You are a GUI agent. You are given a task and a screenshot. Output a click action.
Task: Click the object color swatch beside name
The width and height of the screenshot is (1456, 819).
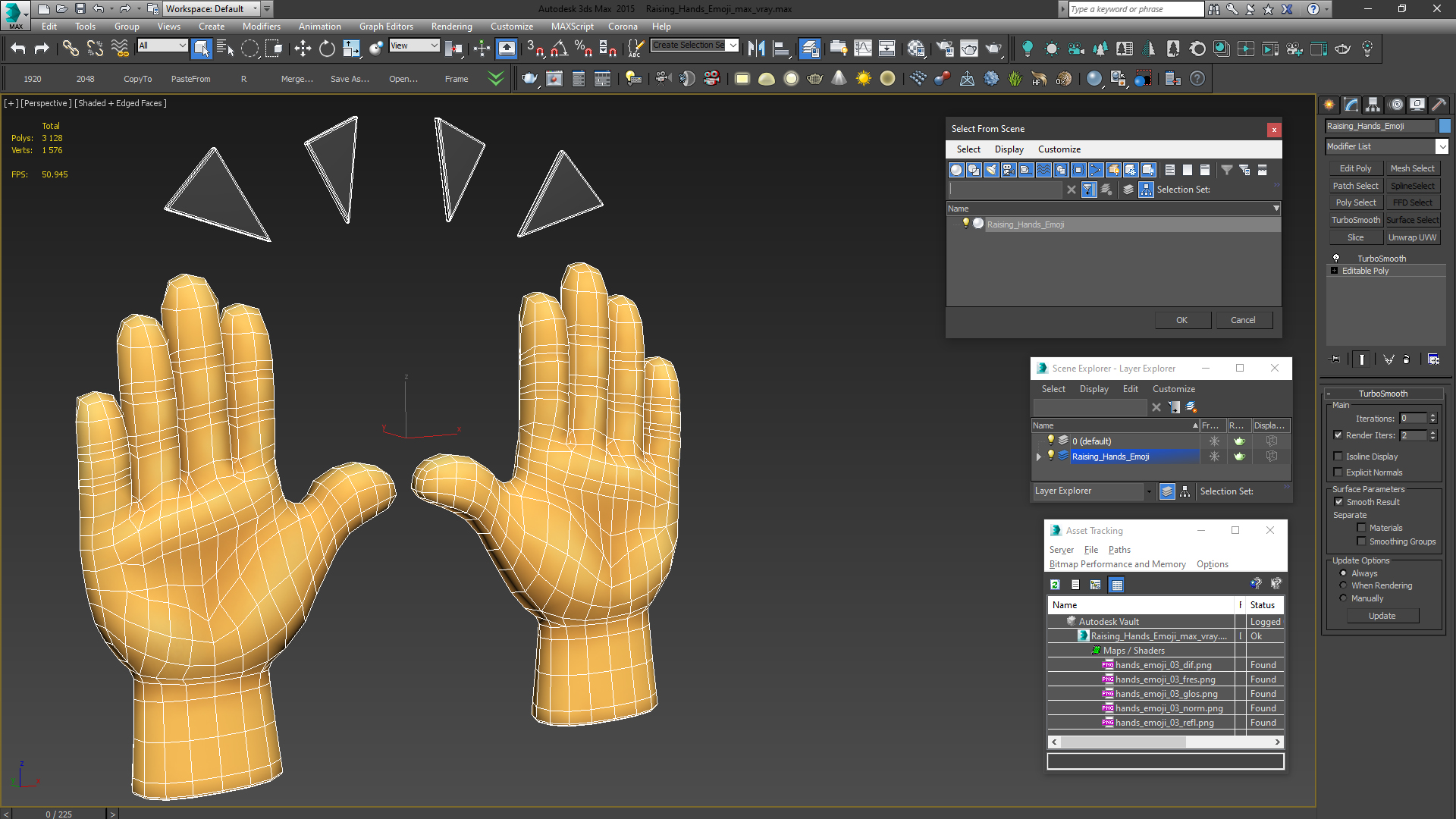coord(1445,126)
